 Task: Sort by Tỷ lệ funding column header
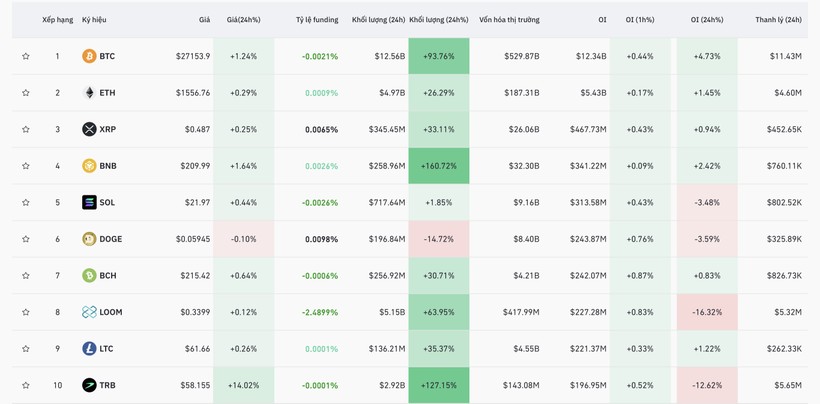click(x=316, y=20)
